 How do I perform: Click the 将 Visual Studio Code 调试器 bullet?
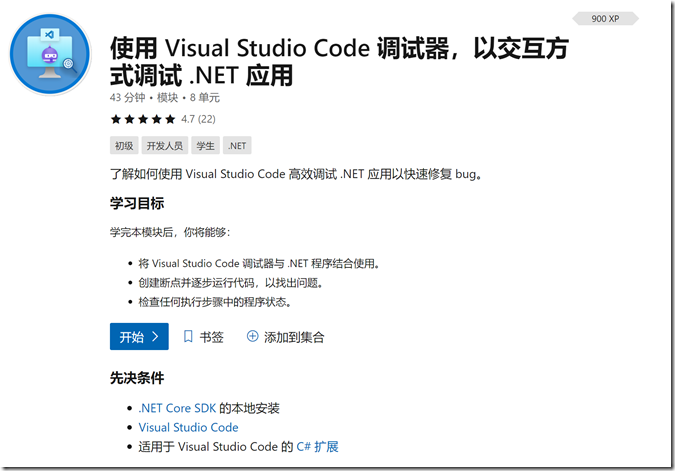259,263
